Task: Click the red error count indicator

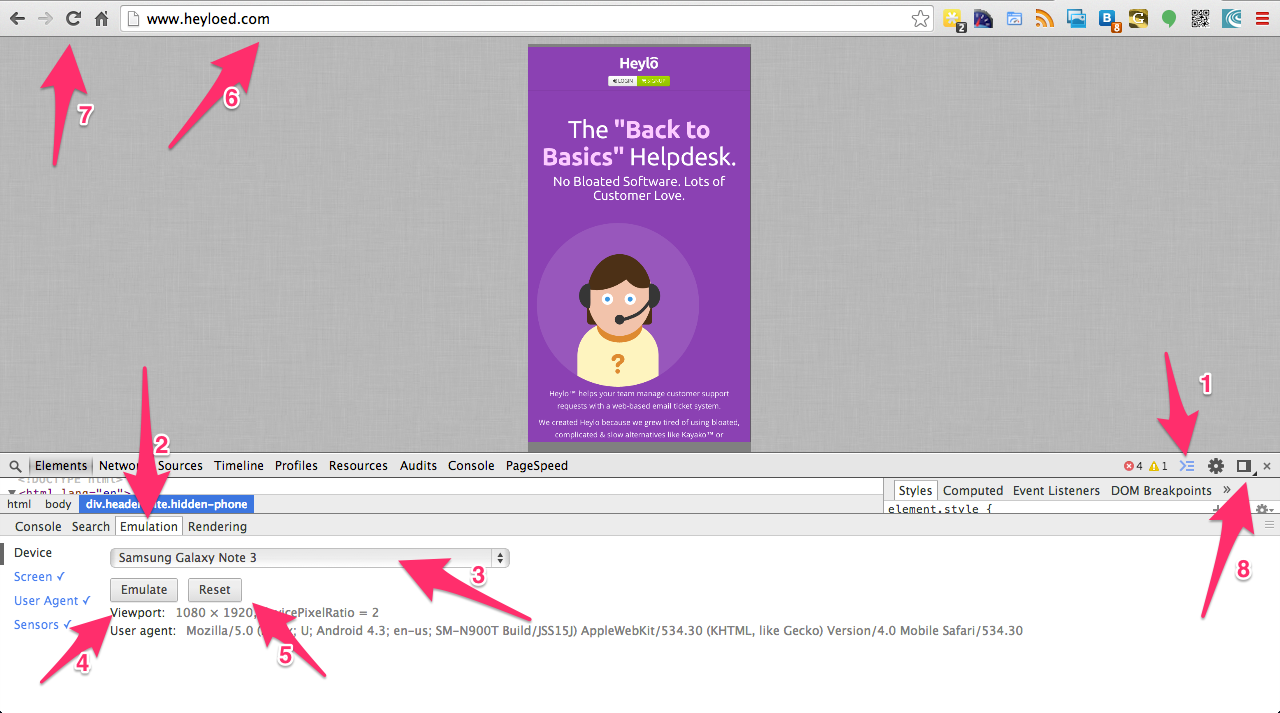Action: click(1133, 466)
